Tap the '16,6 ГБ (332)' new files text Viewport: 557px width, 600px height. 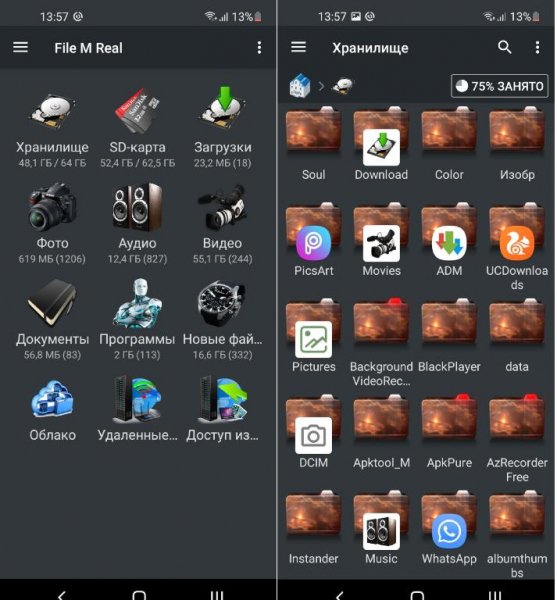(222, 355)
